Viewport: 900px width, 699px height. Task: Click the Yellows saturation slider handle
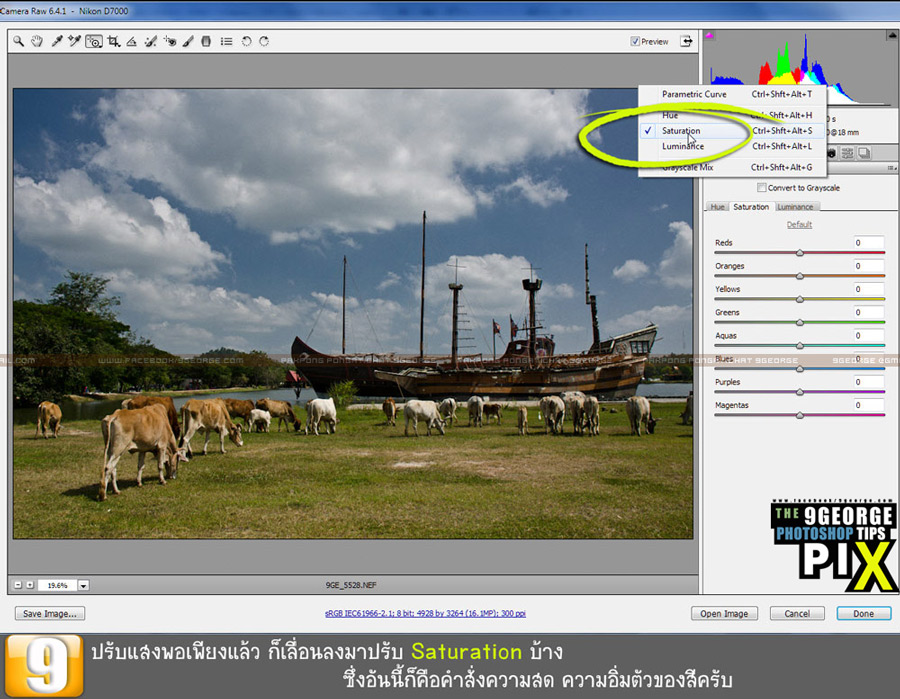click(x=800, y=299)
